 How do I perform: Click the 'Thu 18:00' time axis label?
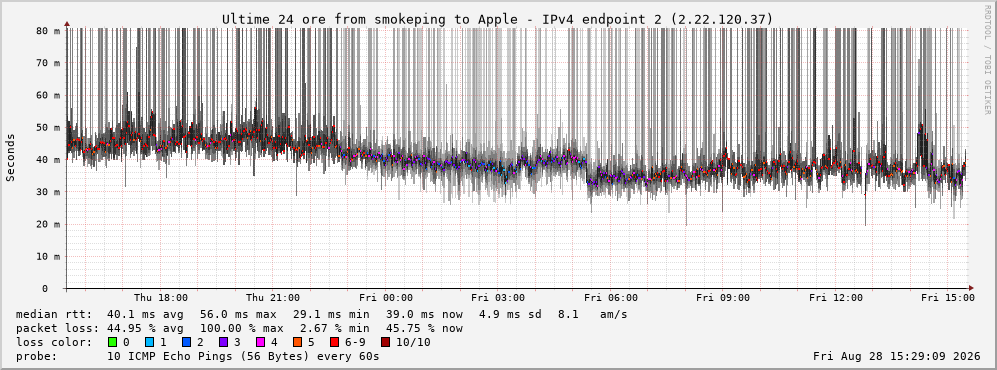point(161,298)
